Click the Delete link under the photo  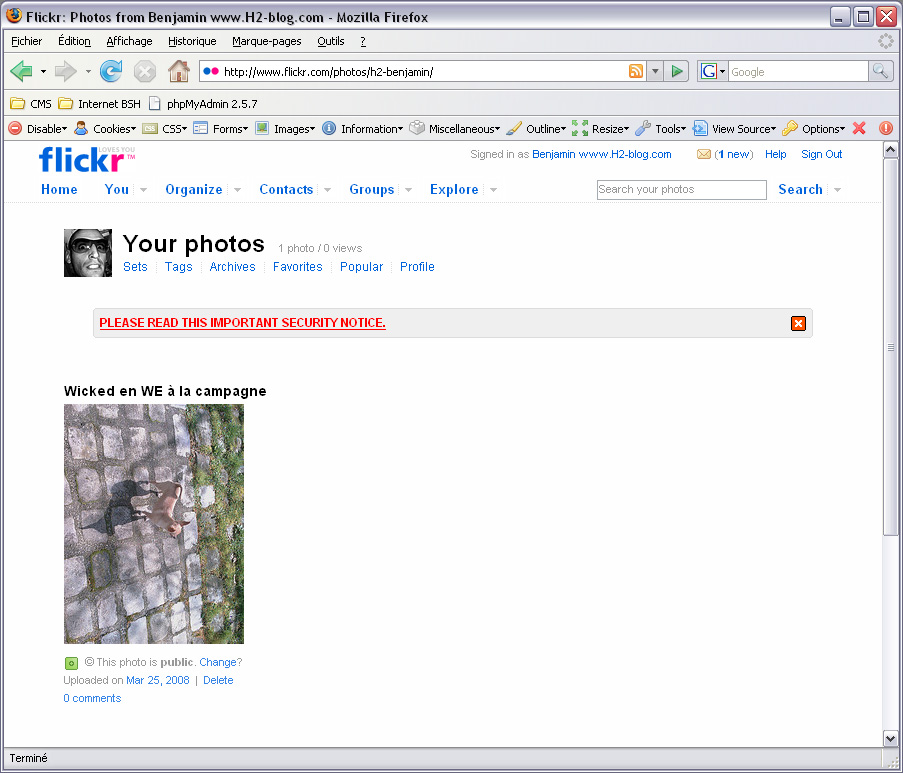pos(218,680)
